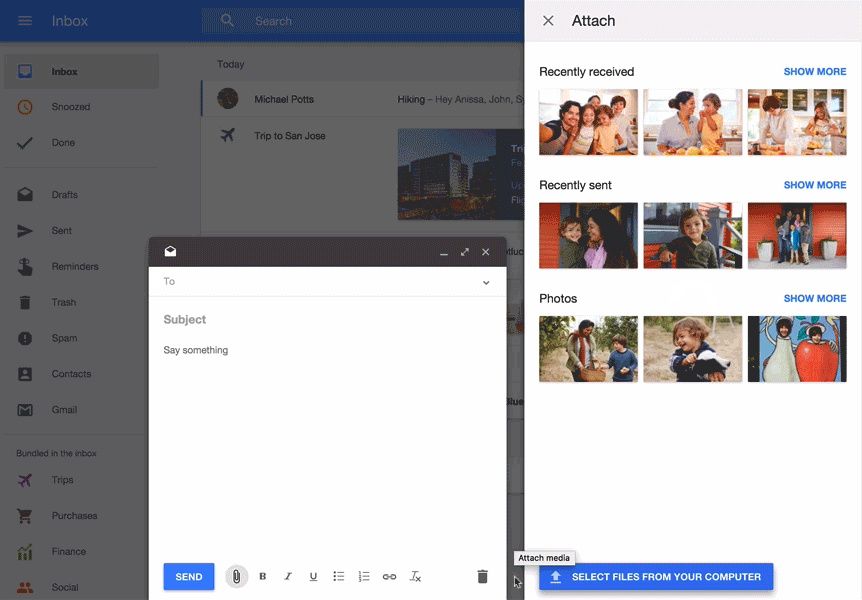Open the Finance chart icon
862x600 pixels.
pyautogui.click(x=27, y=551)
